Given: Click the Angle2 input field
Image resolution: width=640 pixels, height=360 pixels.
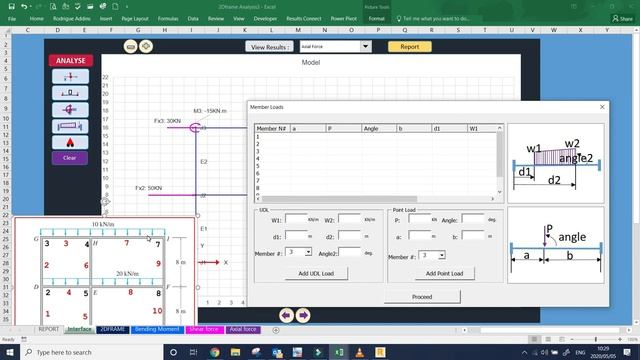Looking at the screenshot, I should pyautogui.click(x=350, y=252).
